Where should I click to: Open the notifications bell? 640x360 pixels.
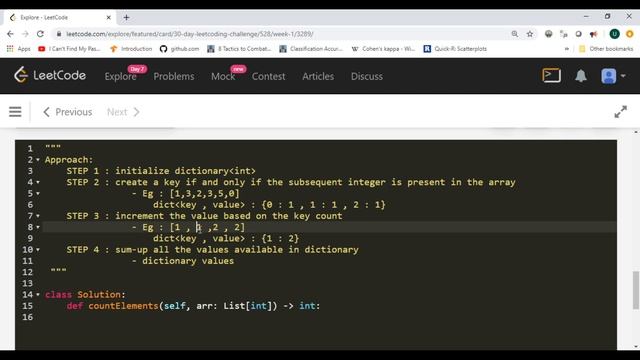pyautogui.click(x=581, y=76)
